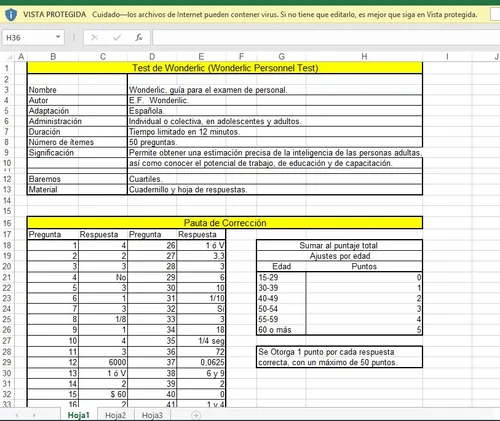
Task: Select the 'Duración' cell
Action: click(53, 132)
